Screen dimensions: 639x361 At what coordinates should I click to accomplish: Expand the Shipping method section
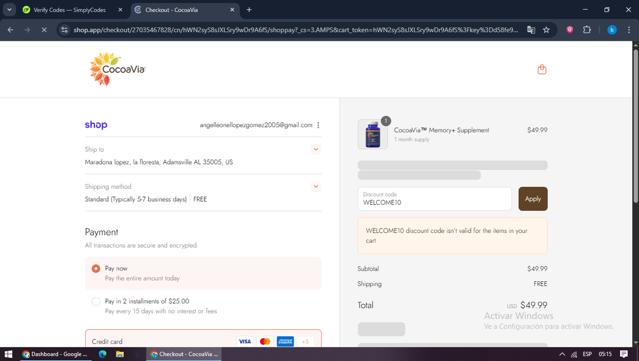[316, 187]
